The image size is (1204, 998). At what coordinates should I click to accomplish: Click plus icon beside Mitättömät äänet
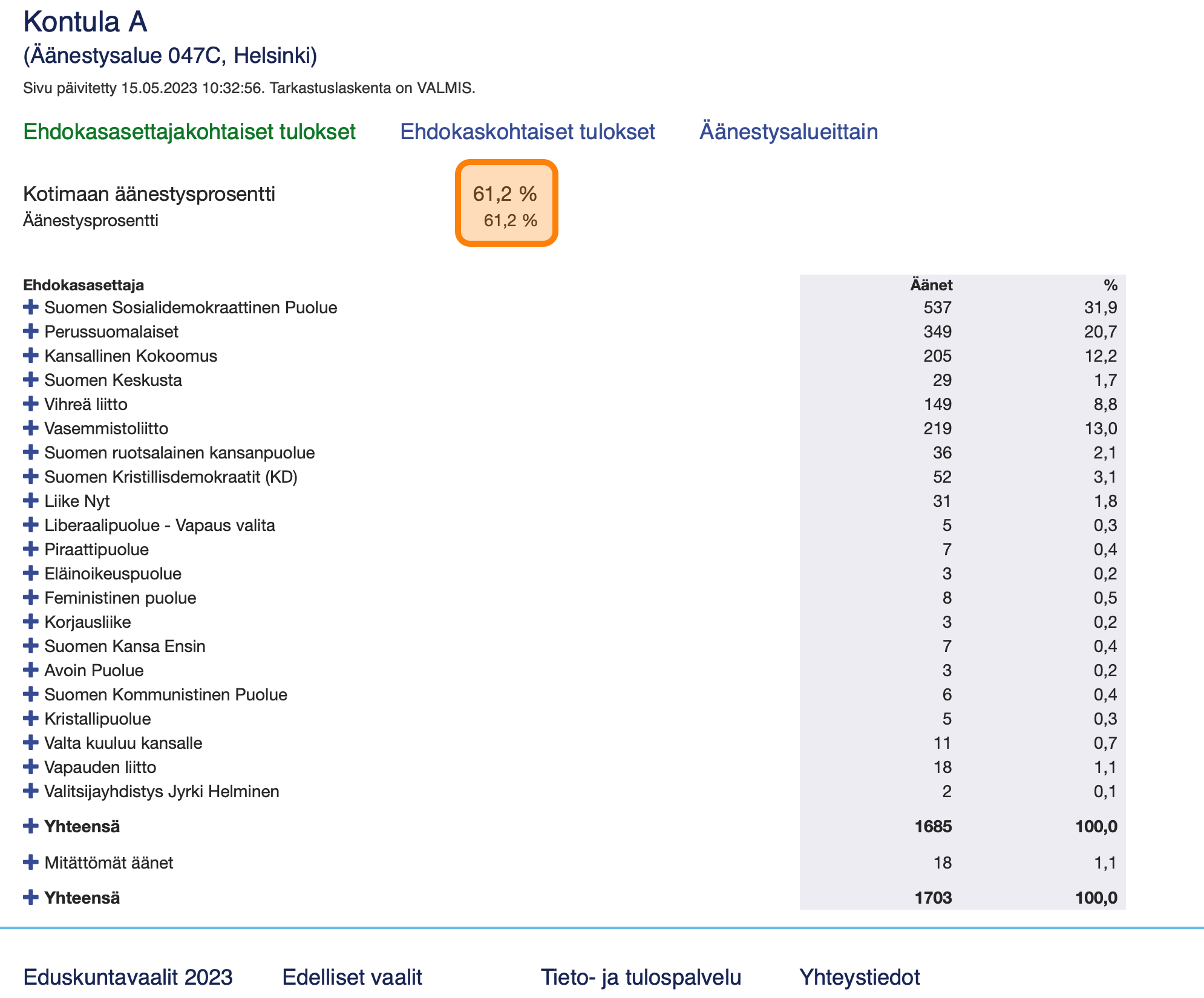[30, 863]
